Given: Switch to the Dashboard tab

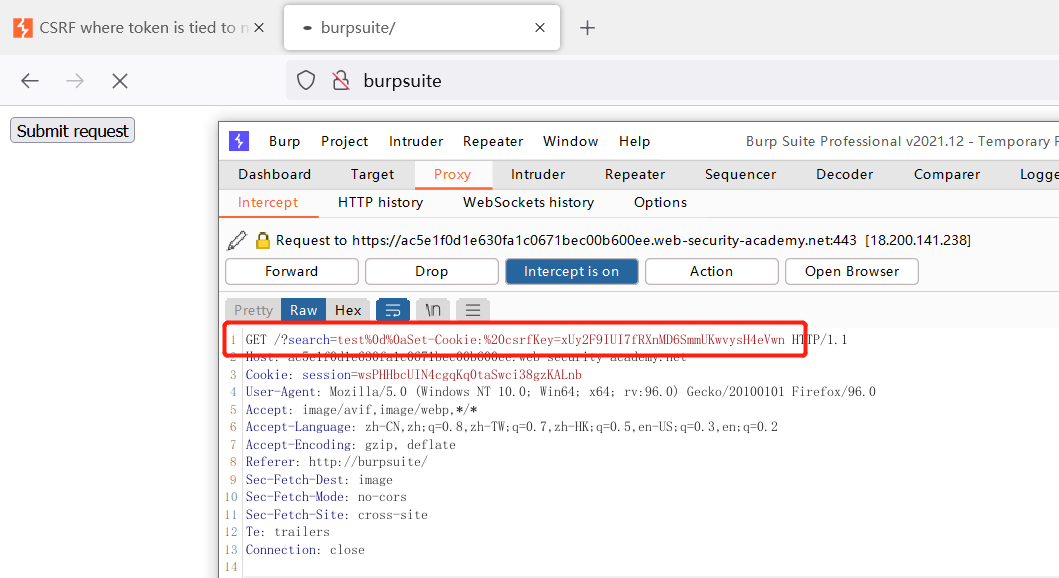Looking at the screenshot, I should 274,174.
